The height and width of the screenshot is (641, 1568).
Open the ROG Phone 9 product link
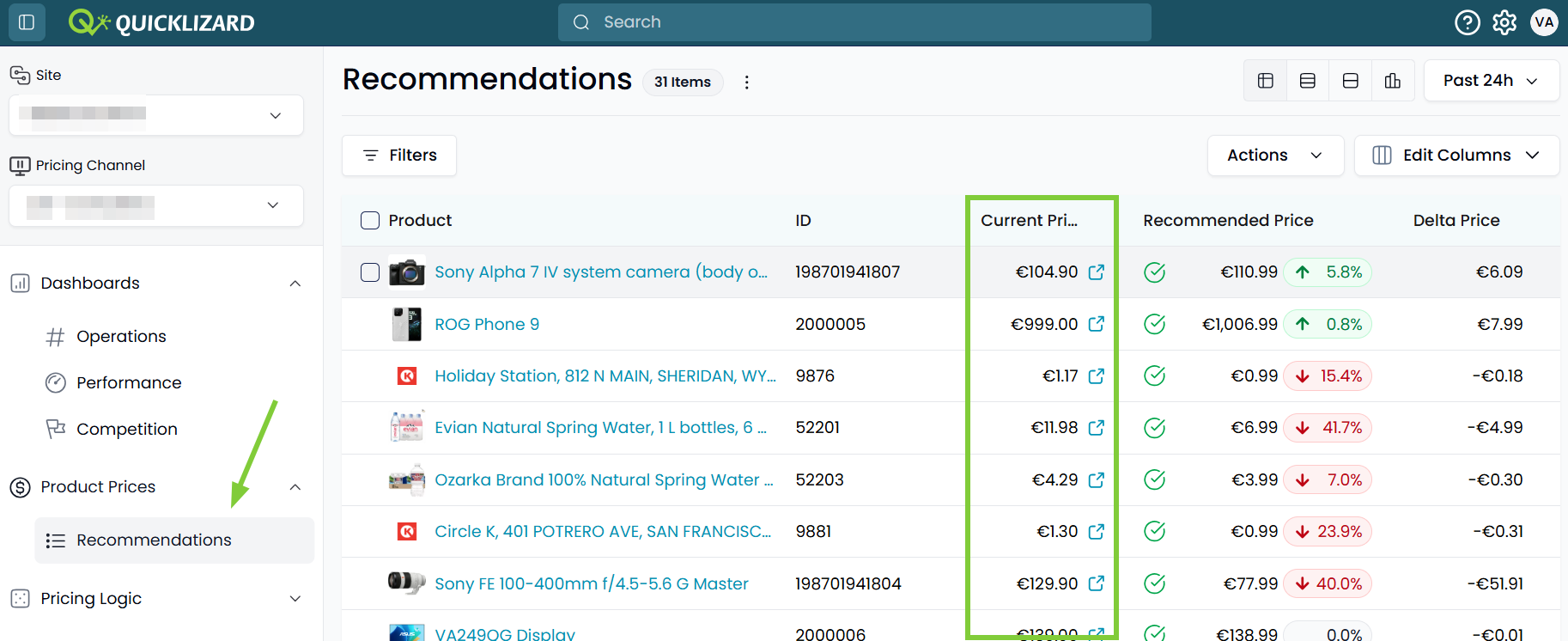(487, 324)
